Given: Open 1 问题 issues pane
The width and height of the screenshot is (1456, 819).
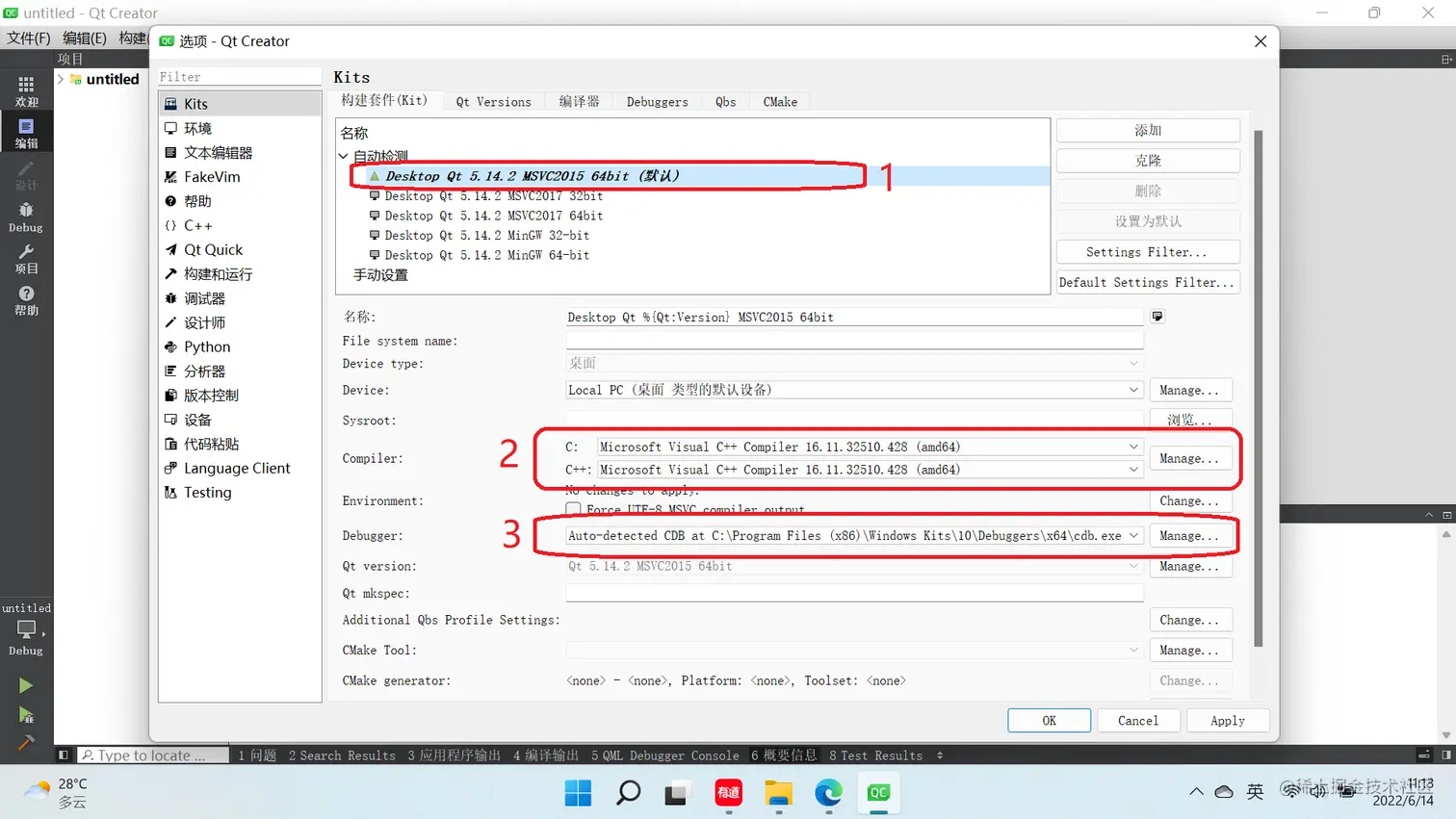Looking at the screenshot, I should (257, 755).
